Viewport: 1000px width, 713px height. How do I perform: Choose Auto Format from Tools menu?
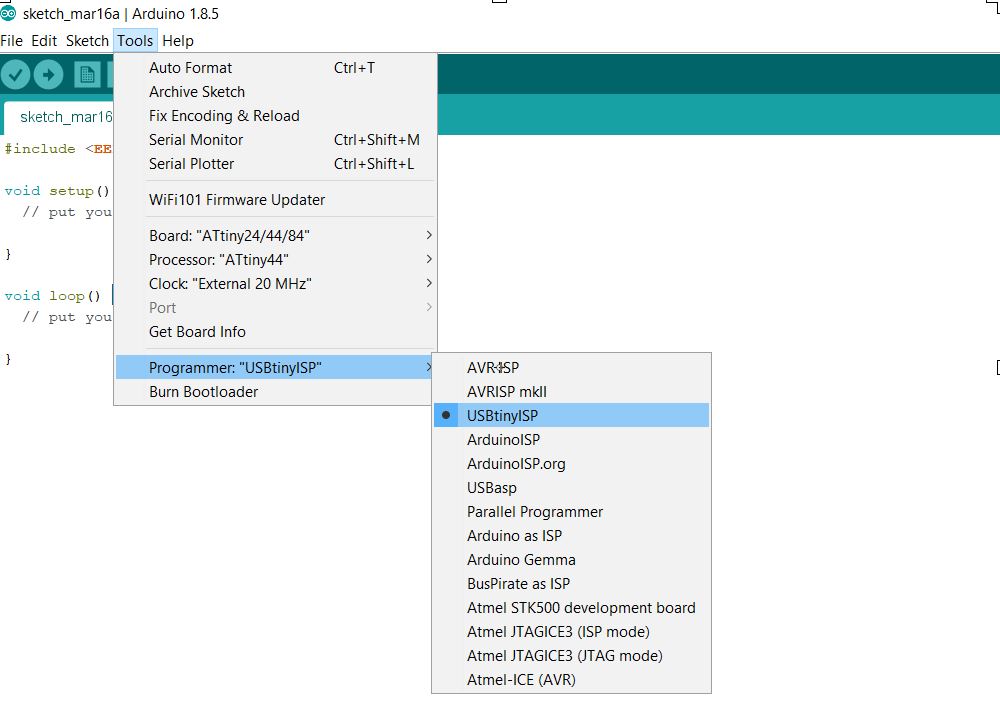(x=276, y=68)
